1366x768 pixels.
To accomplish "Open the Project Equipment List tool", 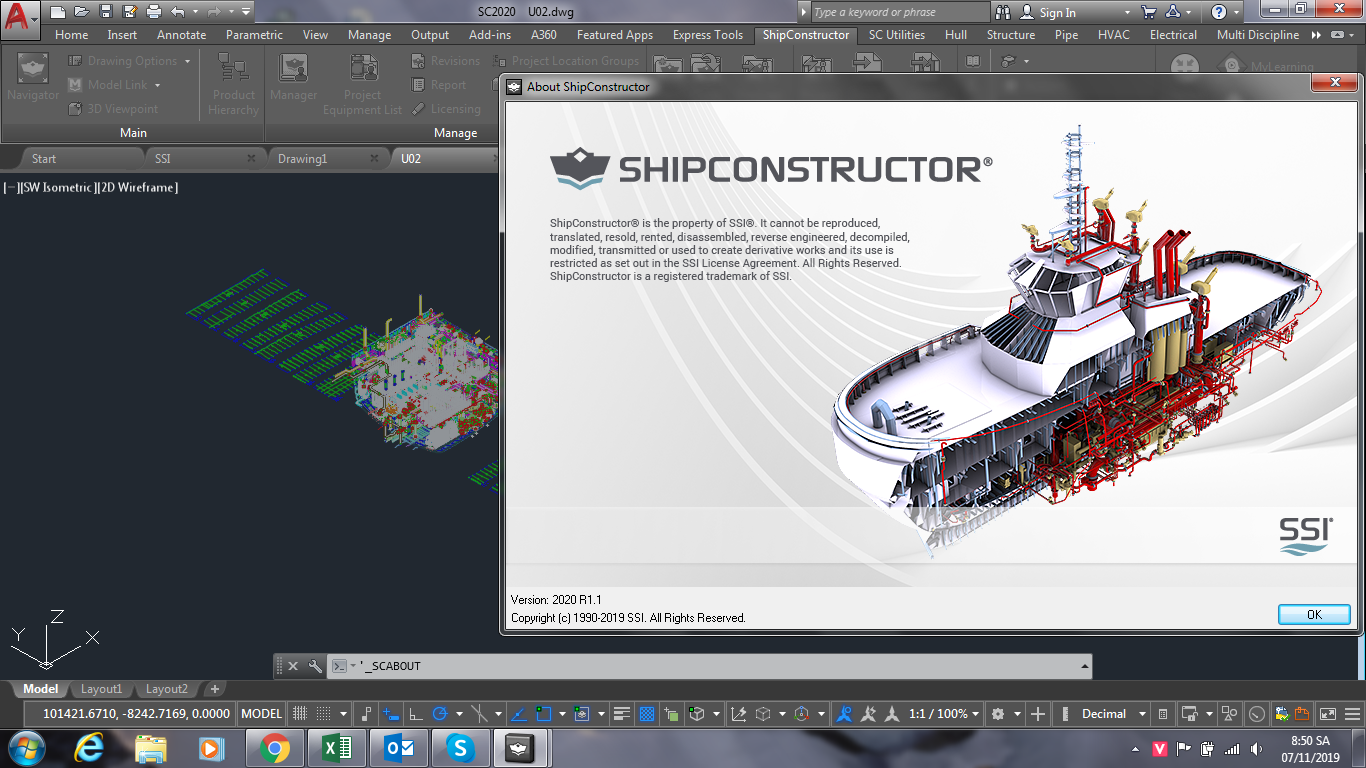I will tap(362, 83).
